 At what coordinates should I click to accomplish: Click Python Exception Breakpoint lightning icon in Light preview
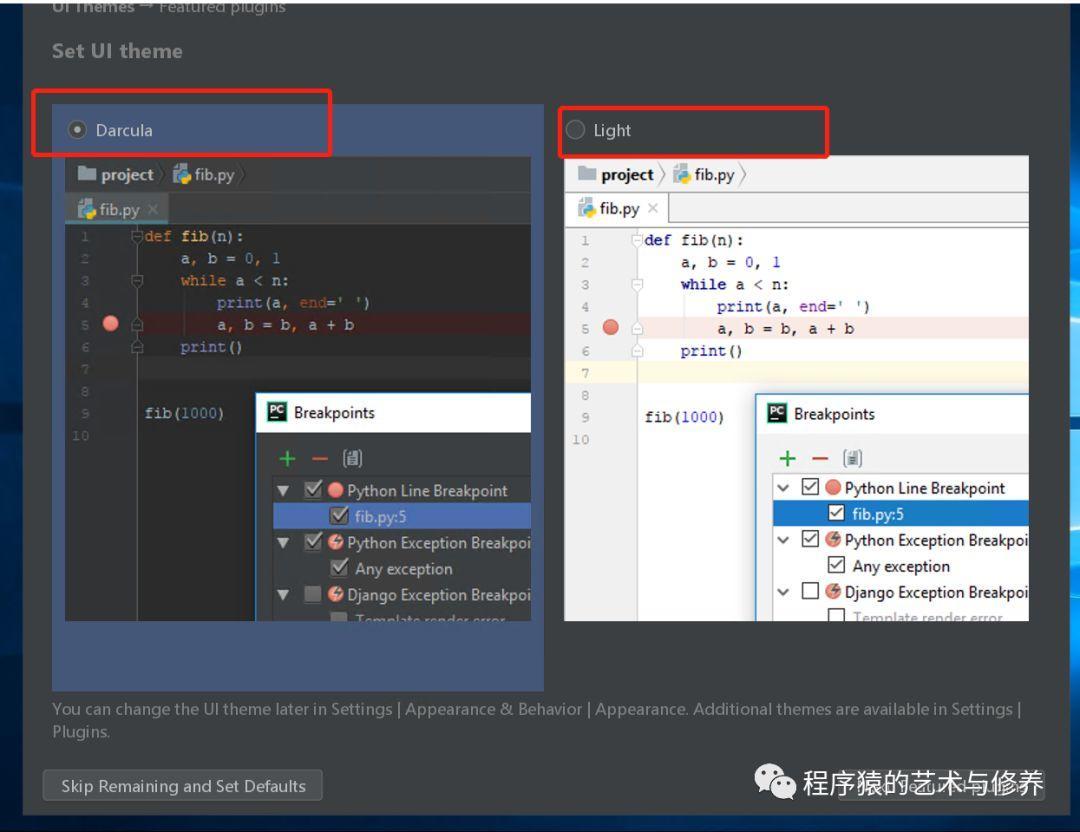click(x=833, y=539)
